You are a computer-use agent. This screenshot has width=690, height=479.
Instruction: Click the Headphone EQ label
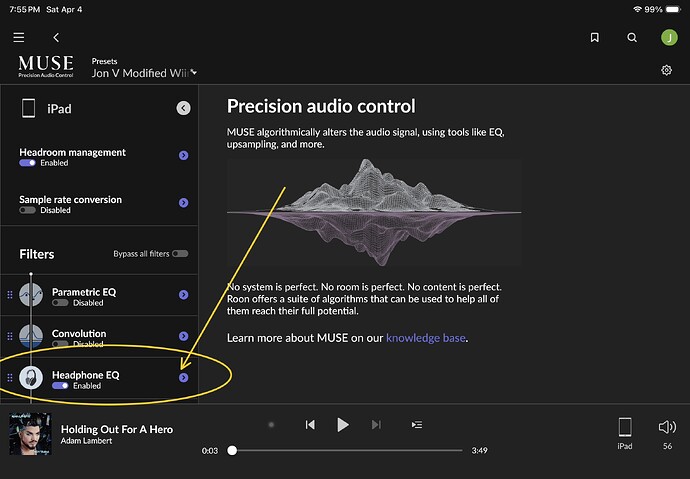pyautogui.click(x=85, y=375)
